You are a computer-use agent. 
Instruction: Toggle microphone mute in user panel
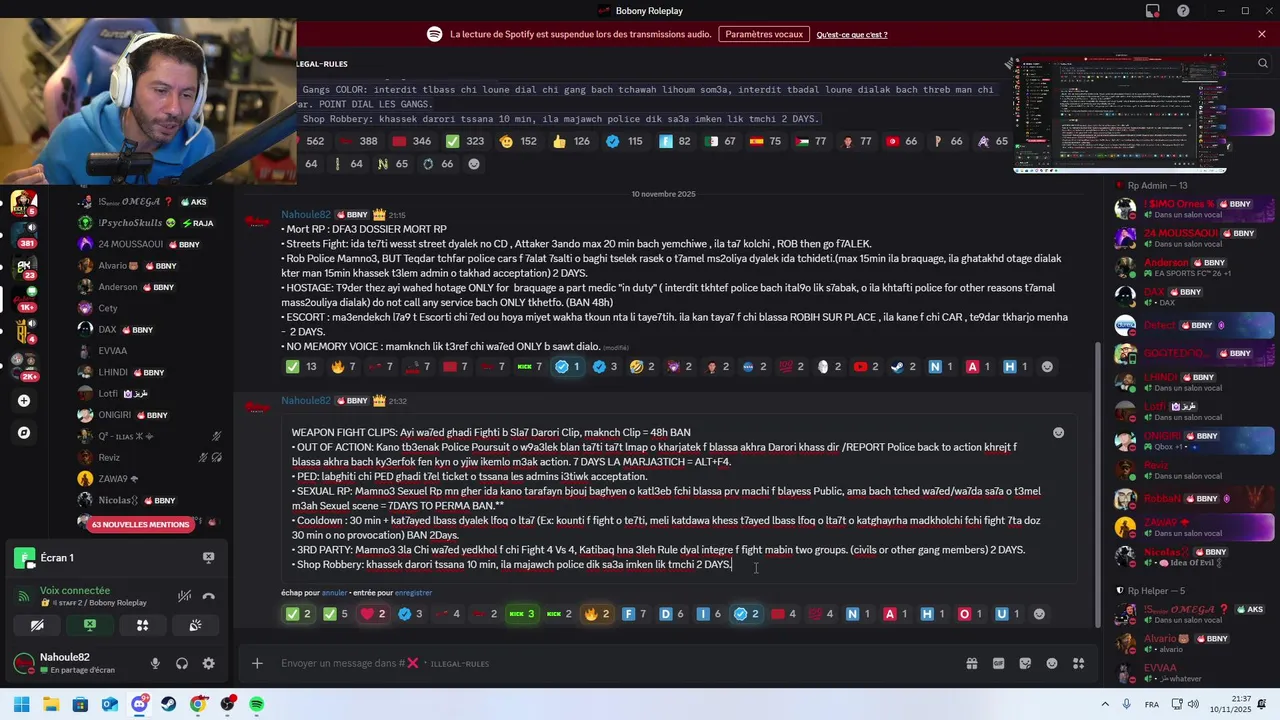[155, 663]
